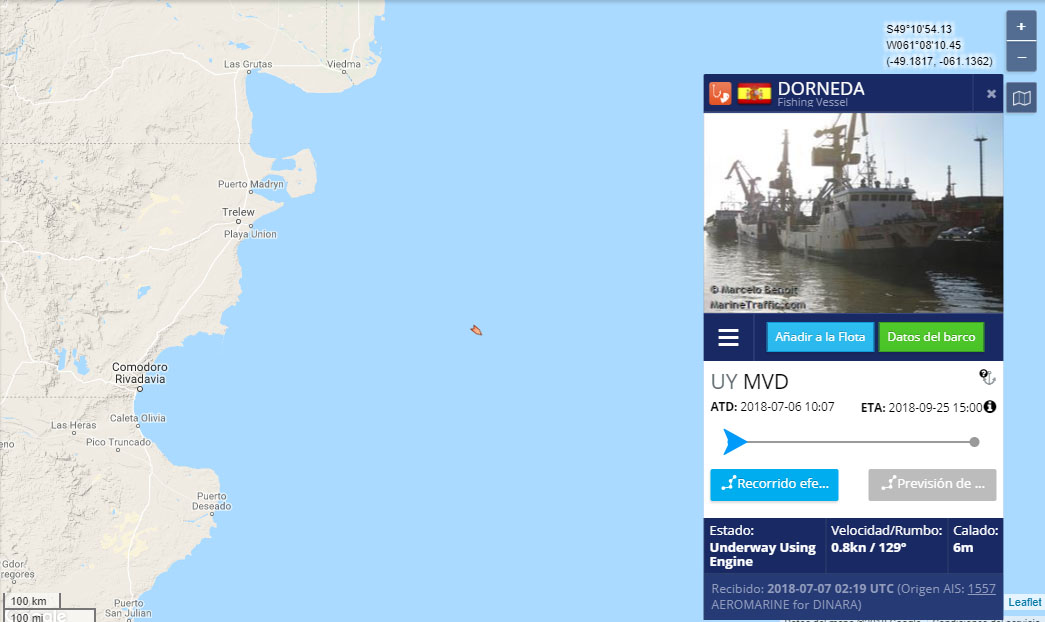Image resolution: width=1045 pixels, height=622 pixels.
Task: Click the greyed Previsión de route button
Action: [x=932, y=485]
